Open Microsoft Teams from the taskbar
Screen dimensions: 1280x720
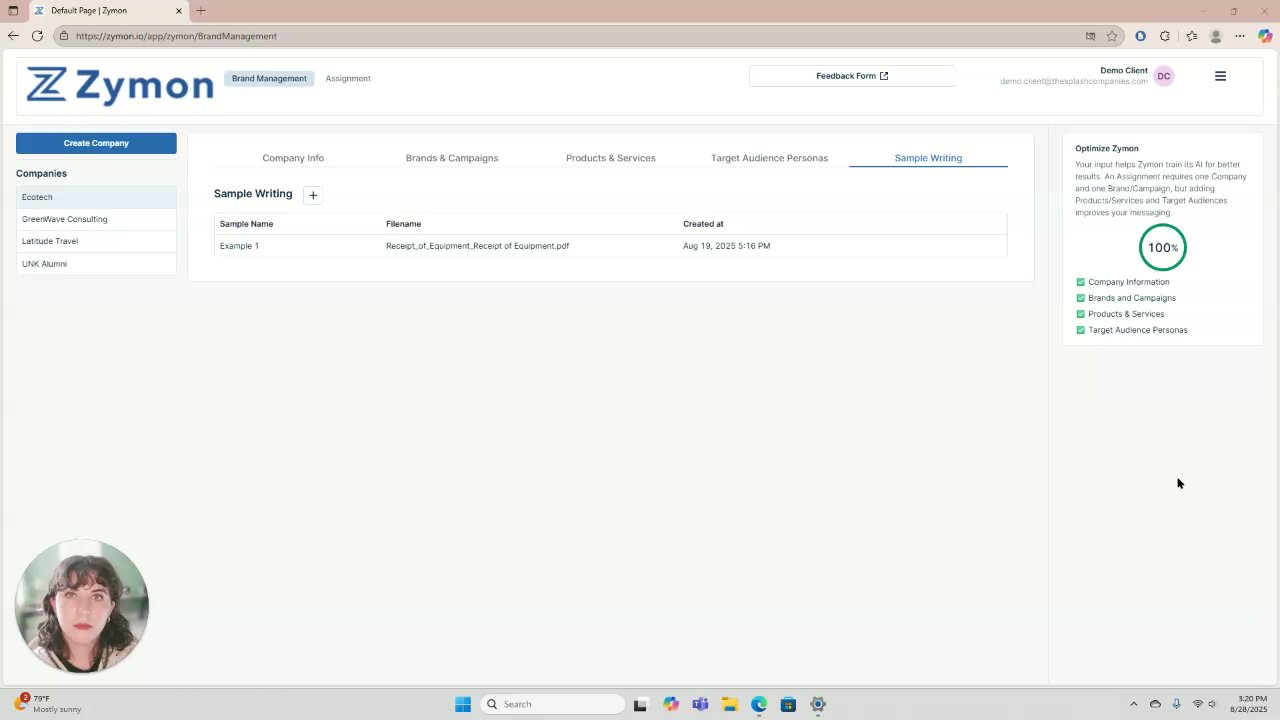(x=700, y=704)
